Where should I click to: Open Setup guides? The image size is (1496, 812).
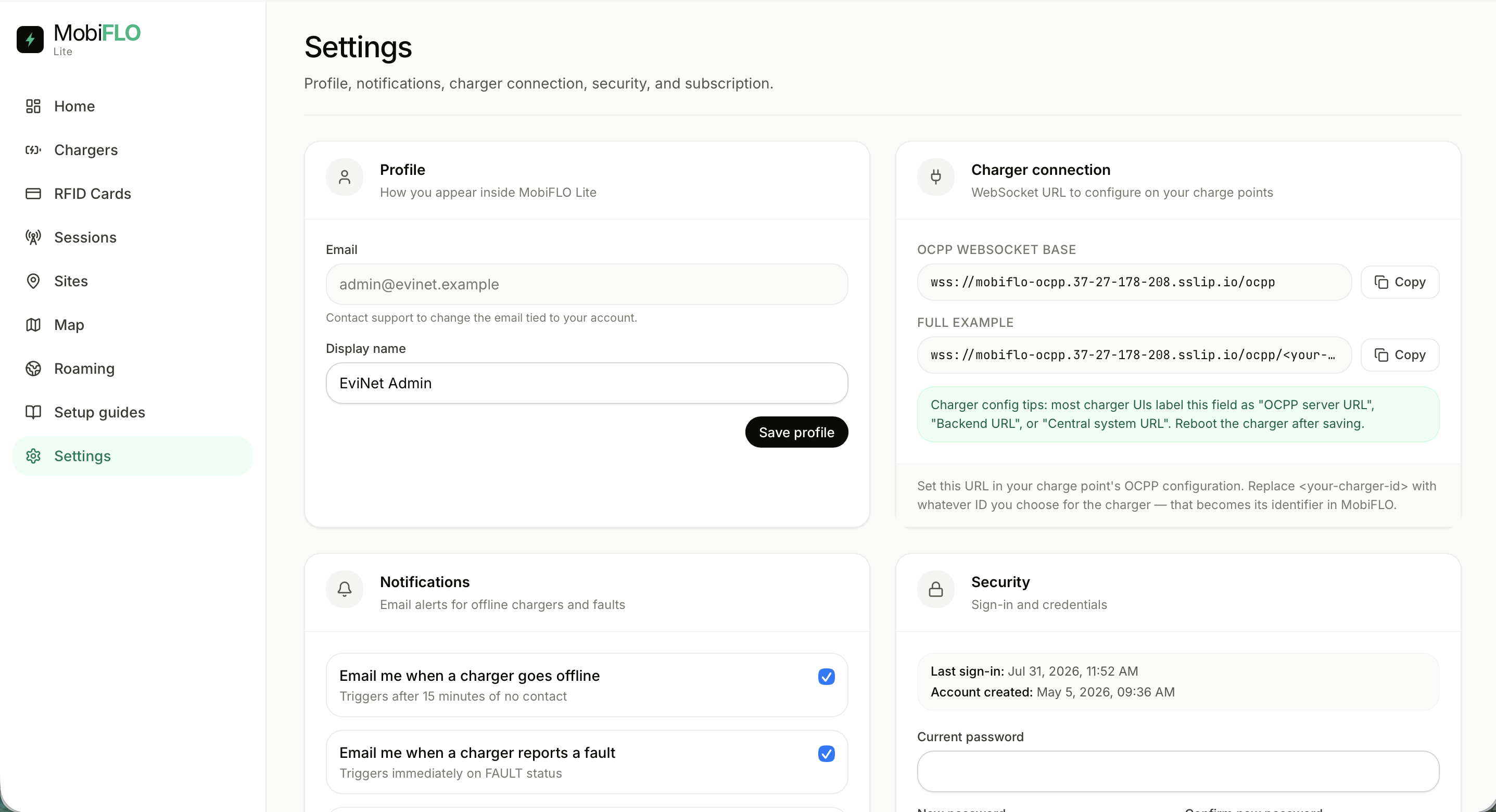(132, 412)
